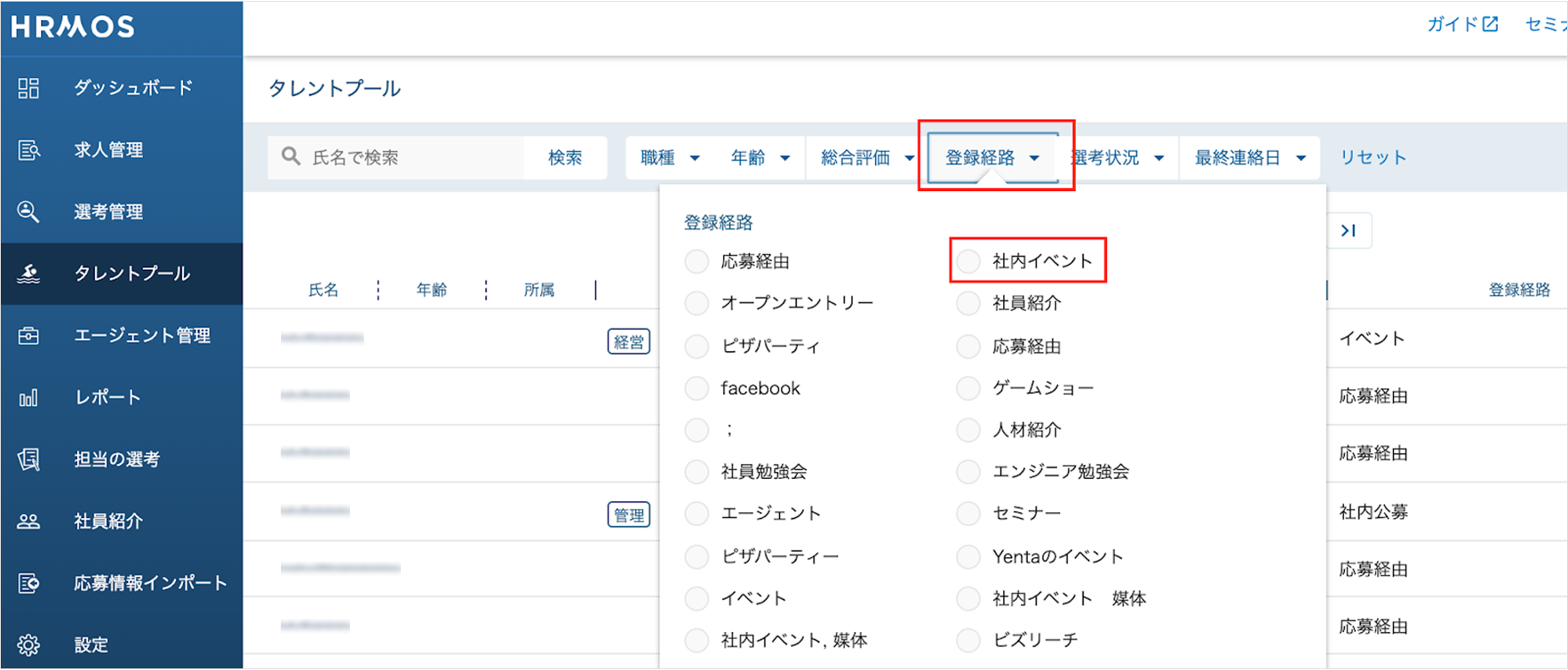Click the 社員紹介 people icon

(28, 521)
